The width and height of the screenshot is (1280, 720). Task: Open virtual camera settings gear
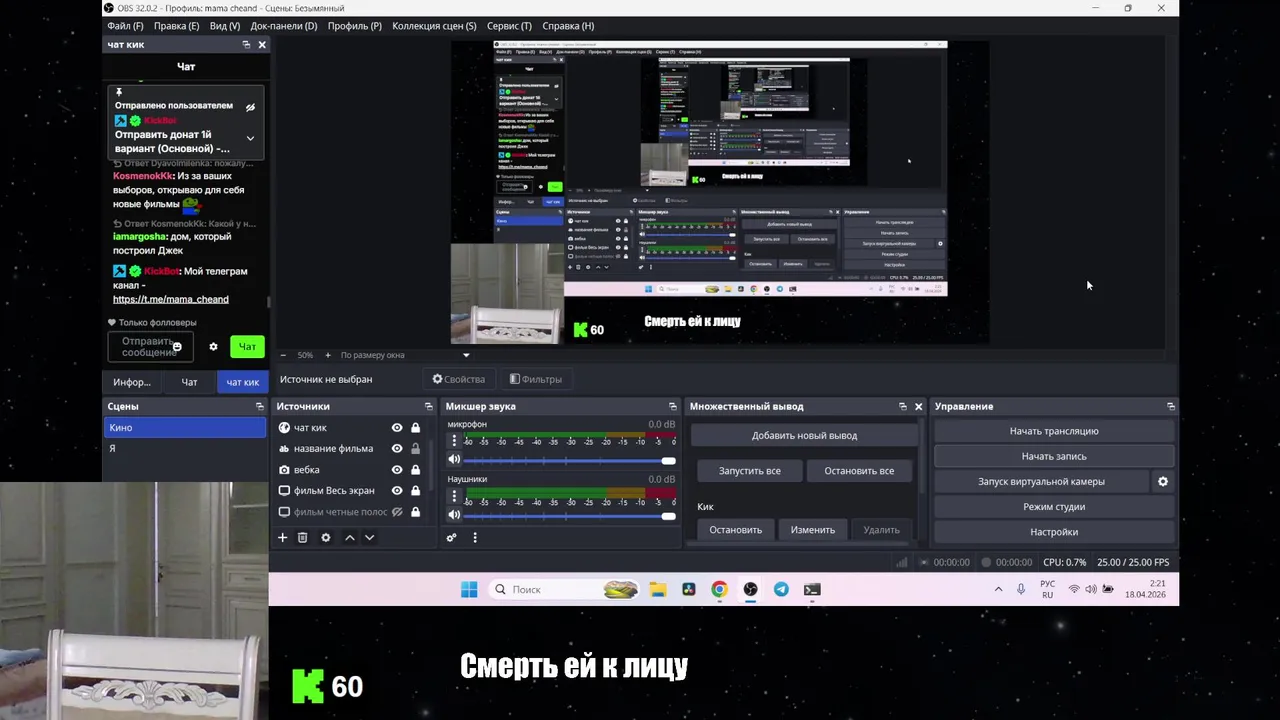pyautogui.click(x=1163, y=482)
